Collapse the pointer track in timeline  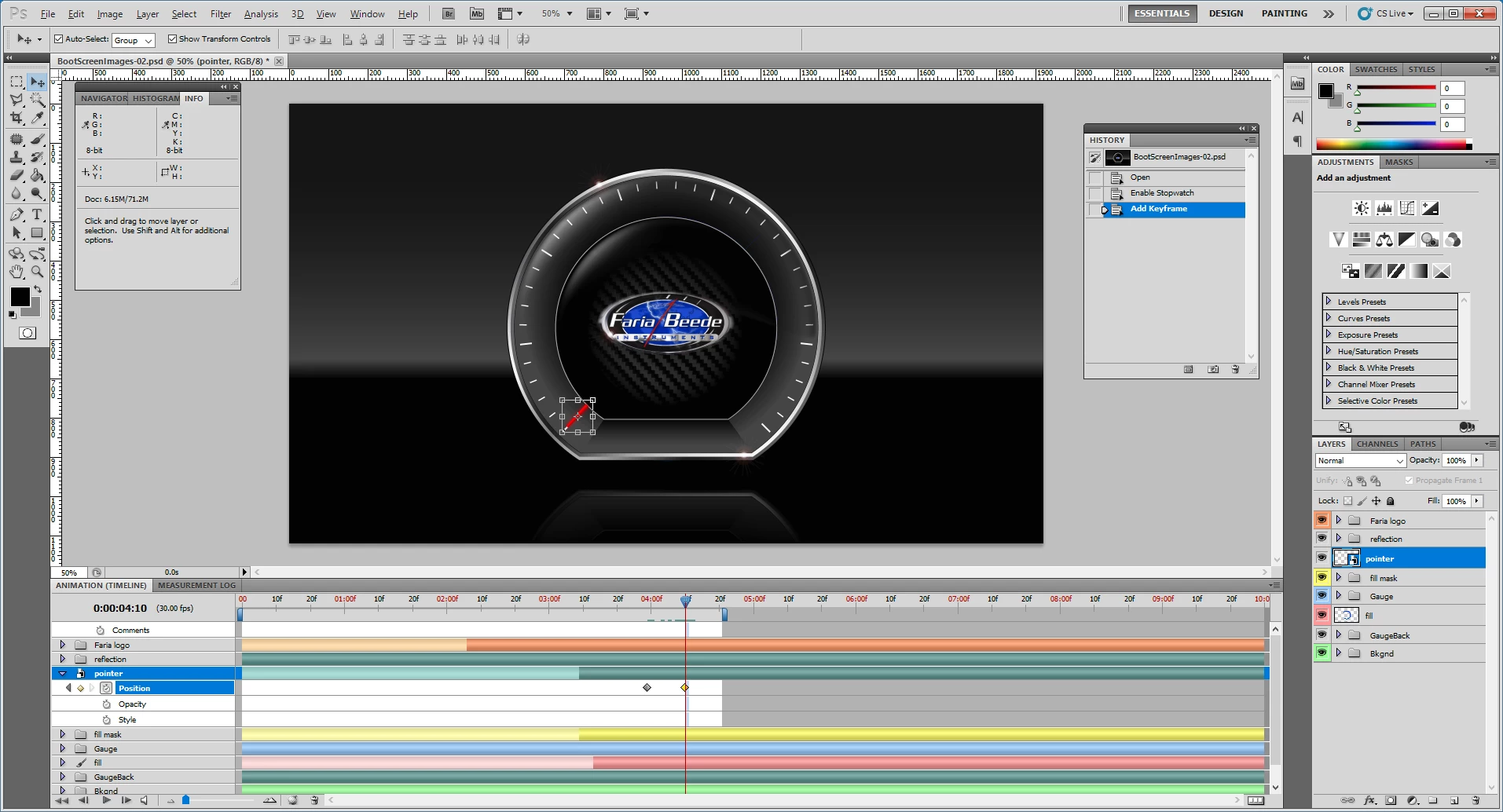(x=63, y=673)
